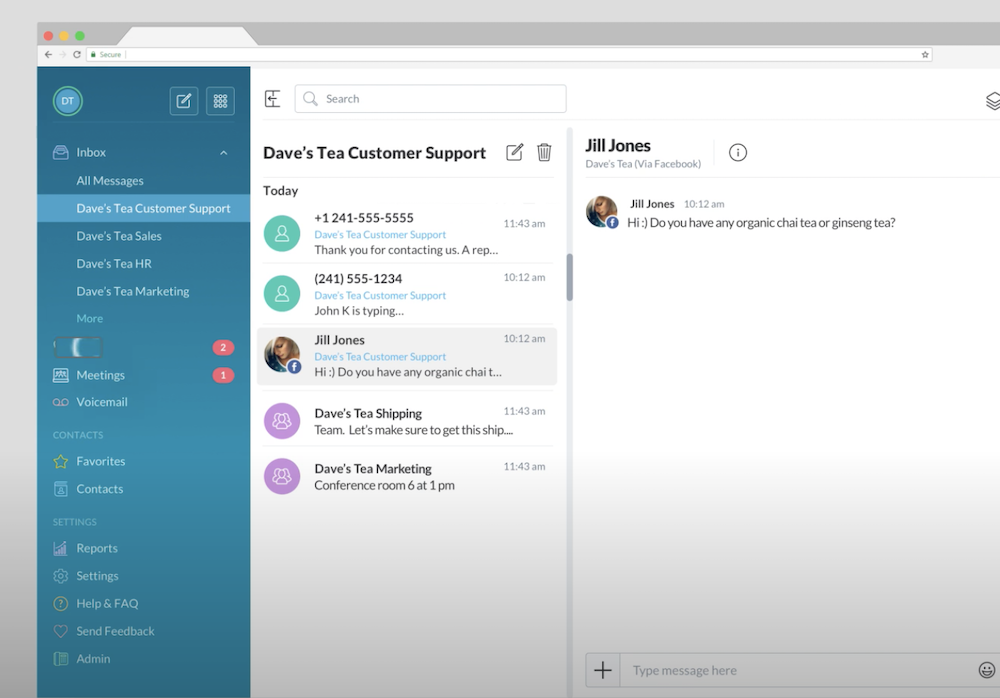The height and width of the screenshot is (698, 1000).
Task: Open Help & FAQ
Action: (x=107, y=604)
